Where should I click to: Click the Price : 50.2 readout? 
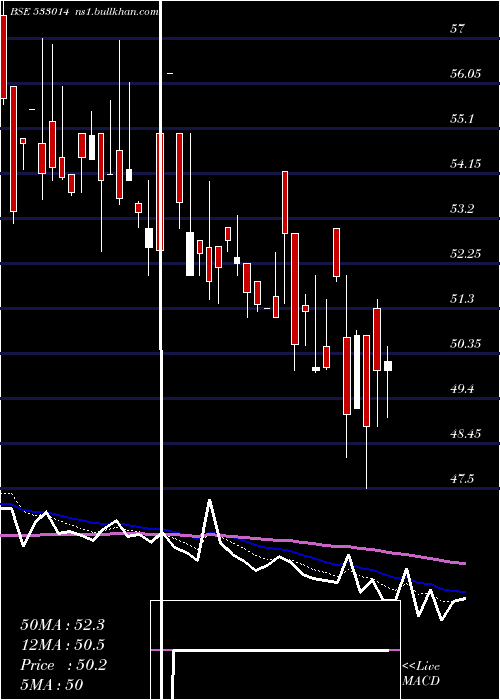click(x=64, y=665)
